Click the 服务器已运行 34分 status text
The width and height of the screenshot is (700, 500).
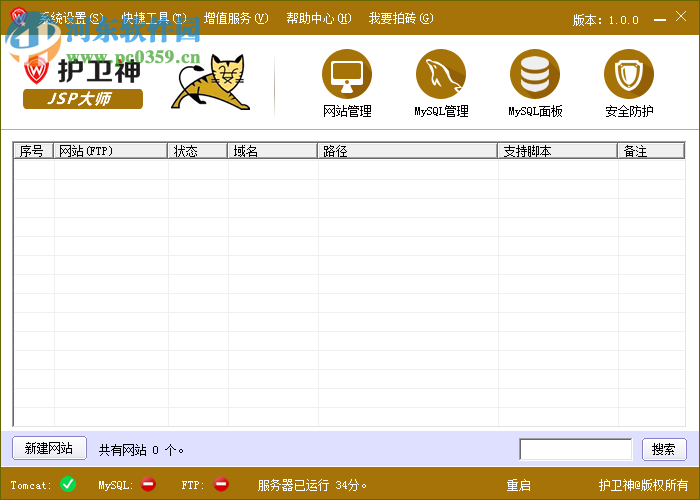coord(312,485)
